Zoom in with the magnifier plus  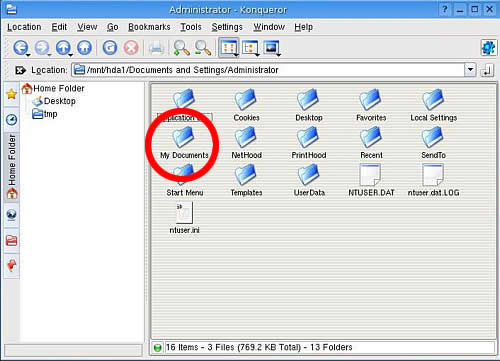181,48
